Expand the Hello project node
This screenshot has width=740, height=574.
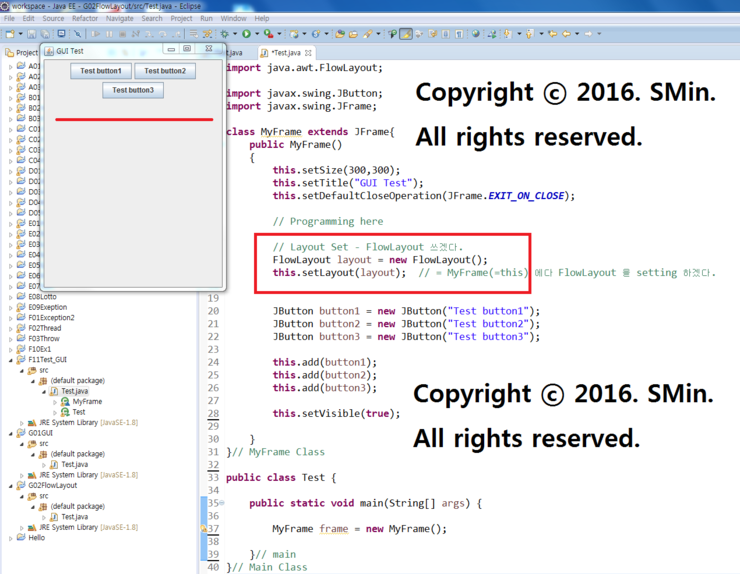[10, 538]
